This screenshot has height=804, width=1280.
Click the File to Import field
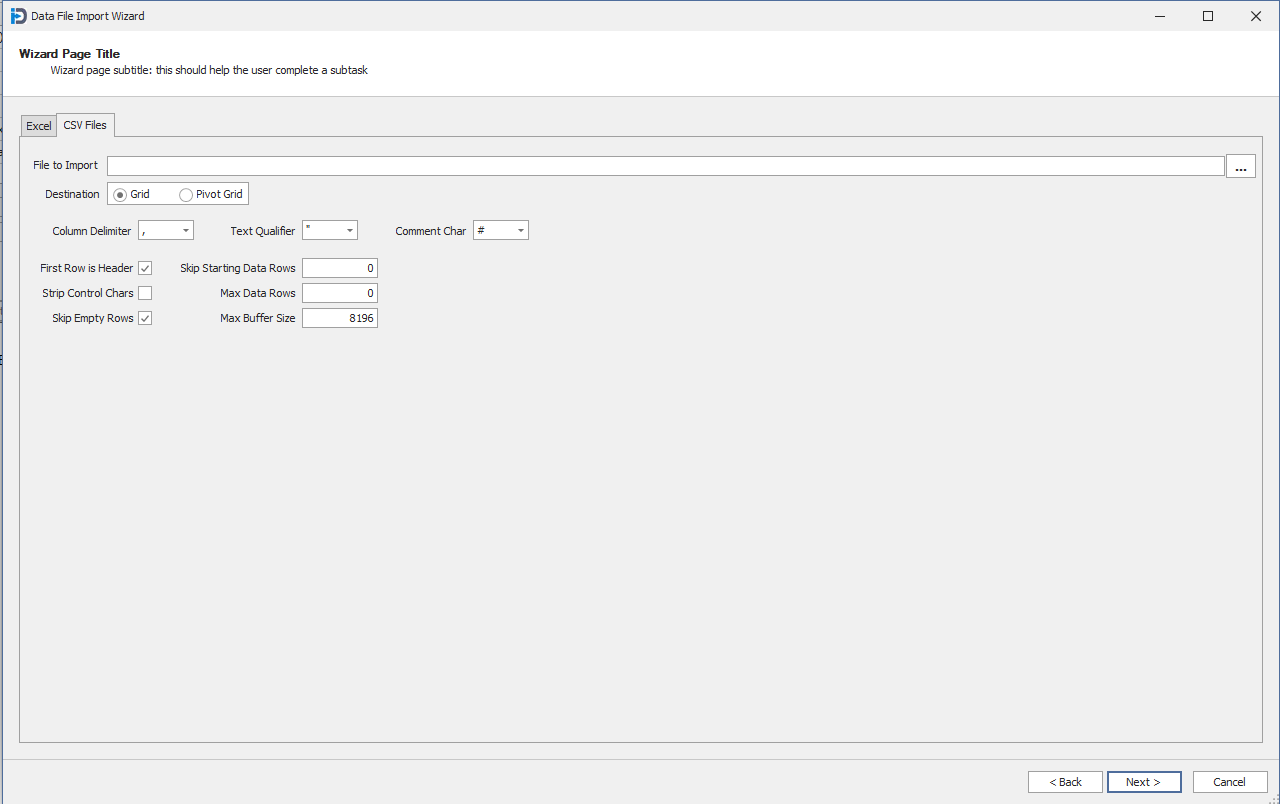click(665, 166)
